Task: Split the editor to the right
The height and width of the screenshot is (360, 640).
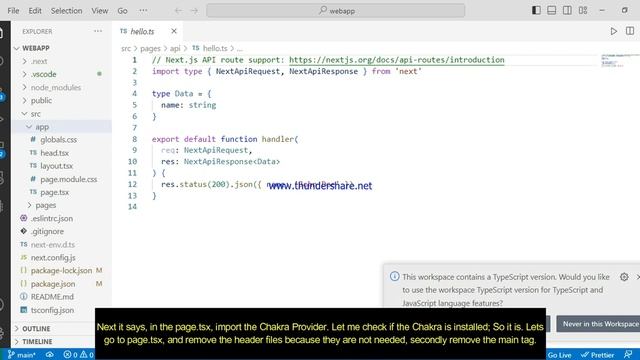Action: (630, 31)
